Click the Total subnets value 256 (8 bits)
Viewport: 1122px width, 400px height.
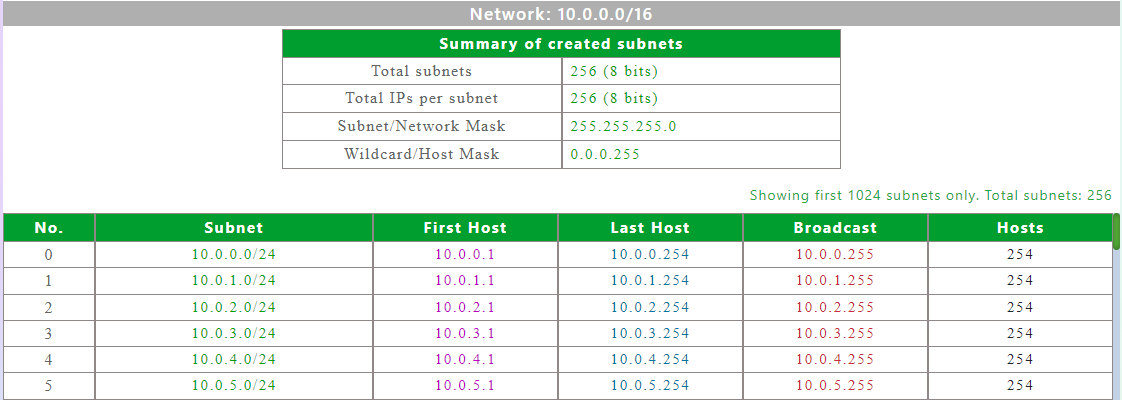(614, 71)
